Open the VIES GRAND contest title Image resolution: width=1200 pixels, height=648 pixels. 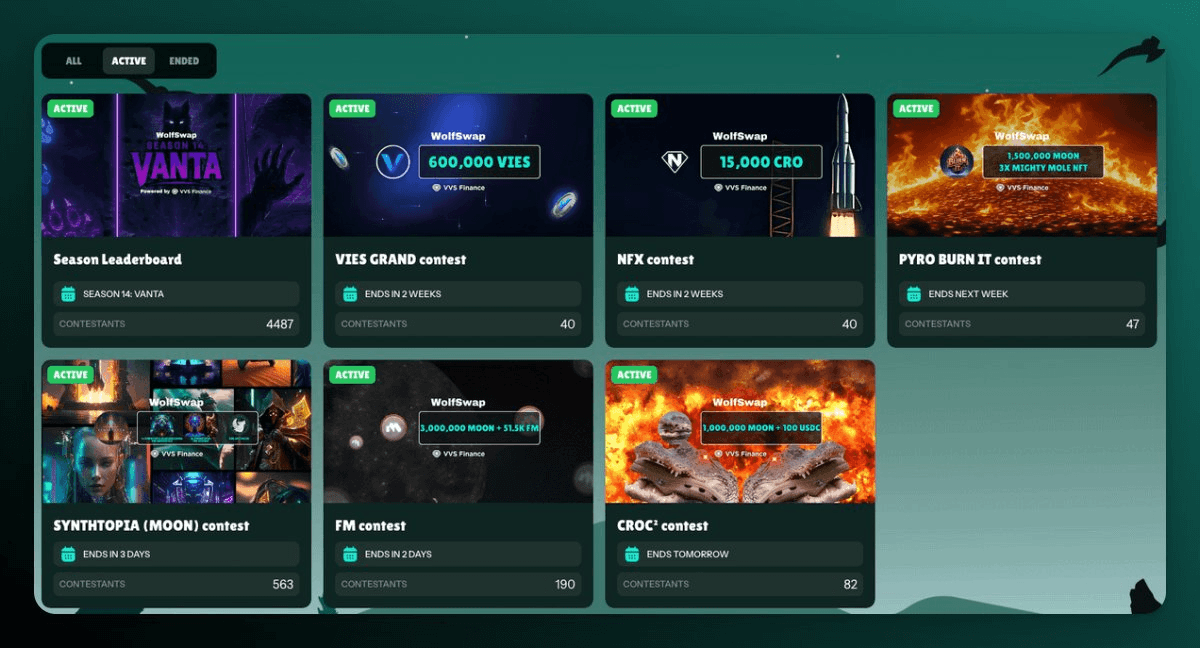click(401, 259)
